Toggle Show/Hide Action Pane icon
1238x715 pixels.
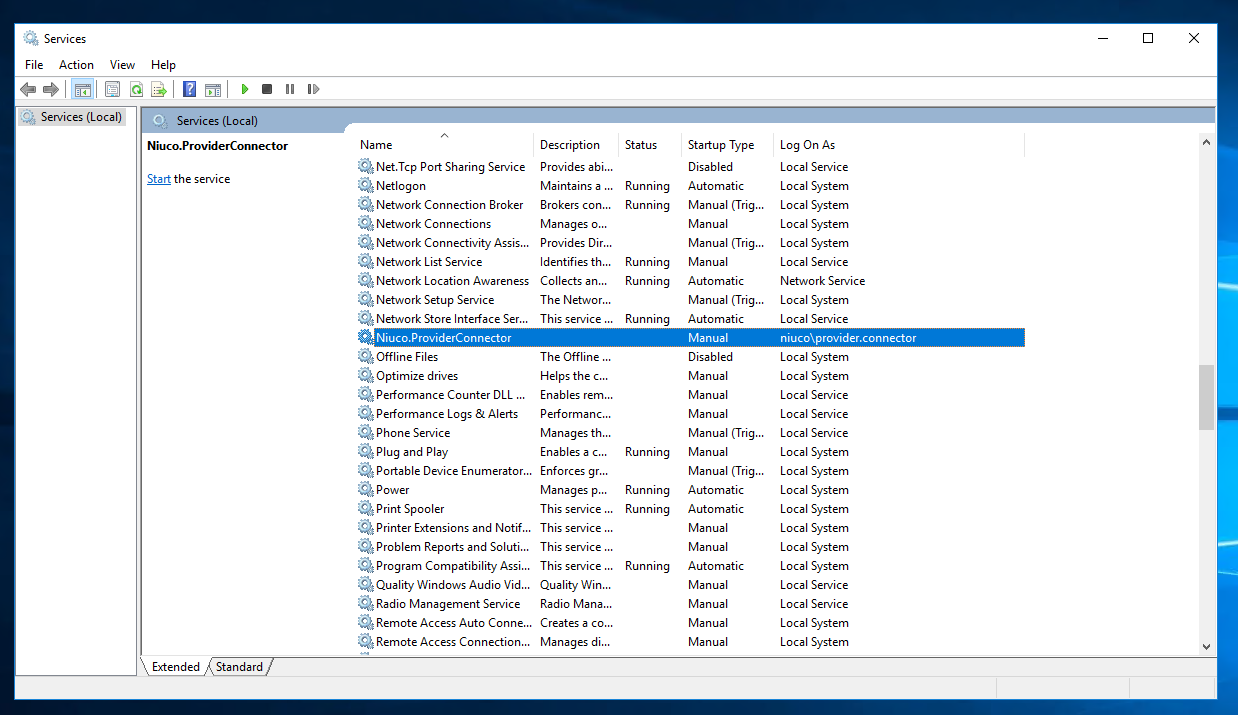212,89
